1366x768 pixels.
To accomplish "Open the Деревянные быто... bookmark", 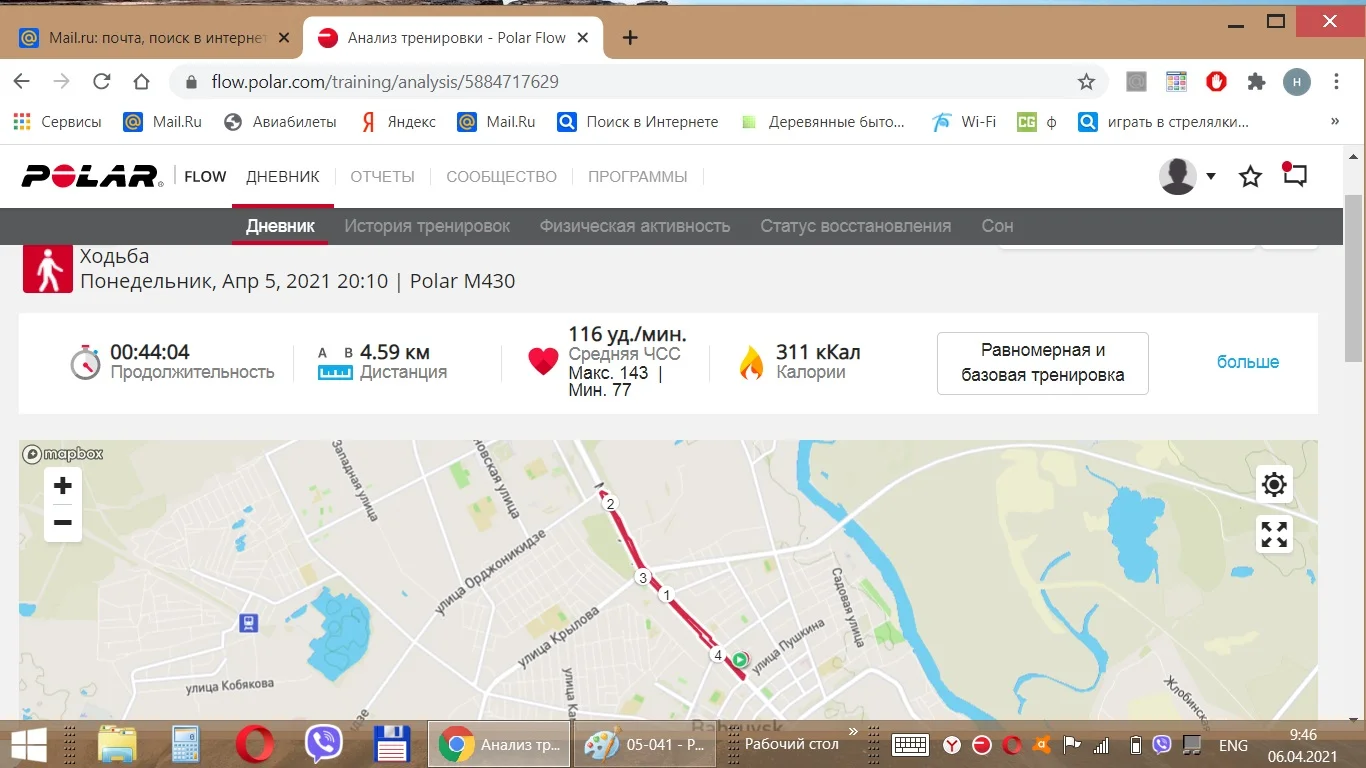I will point(823,122).
